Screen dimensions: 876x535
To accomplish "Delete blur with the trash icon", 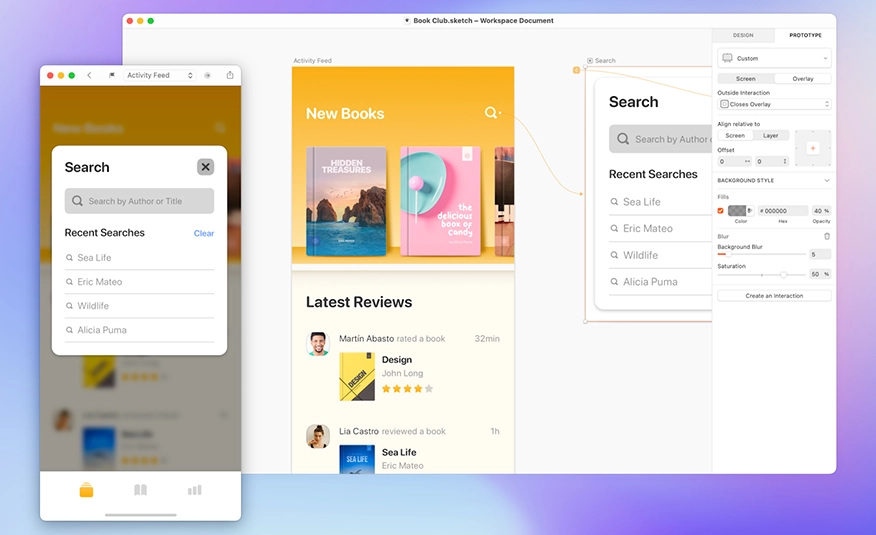I will (x=827, y=236).
